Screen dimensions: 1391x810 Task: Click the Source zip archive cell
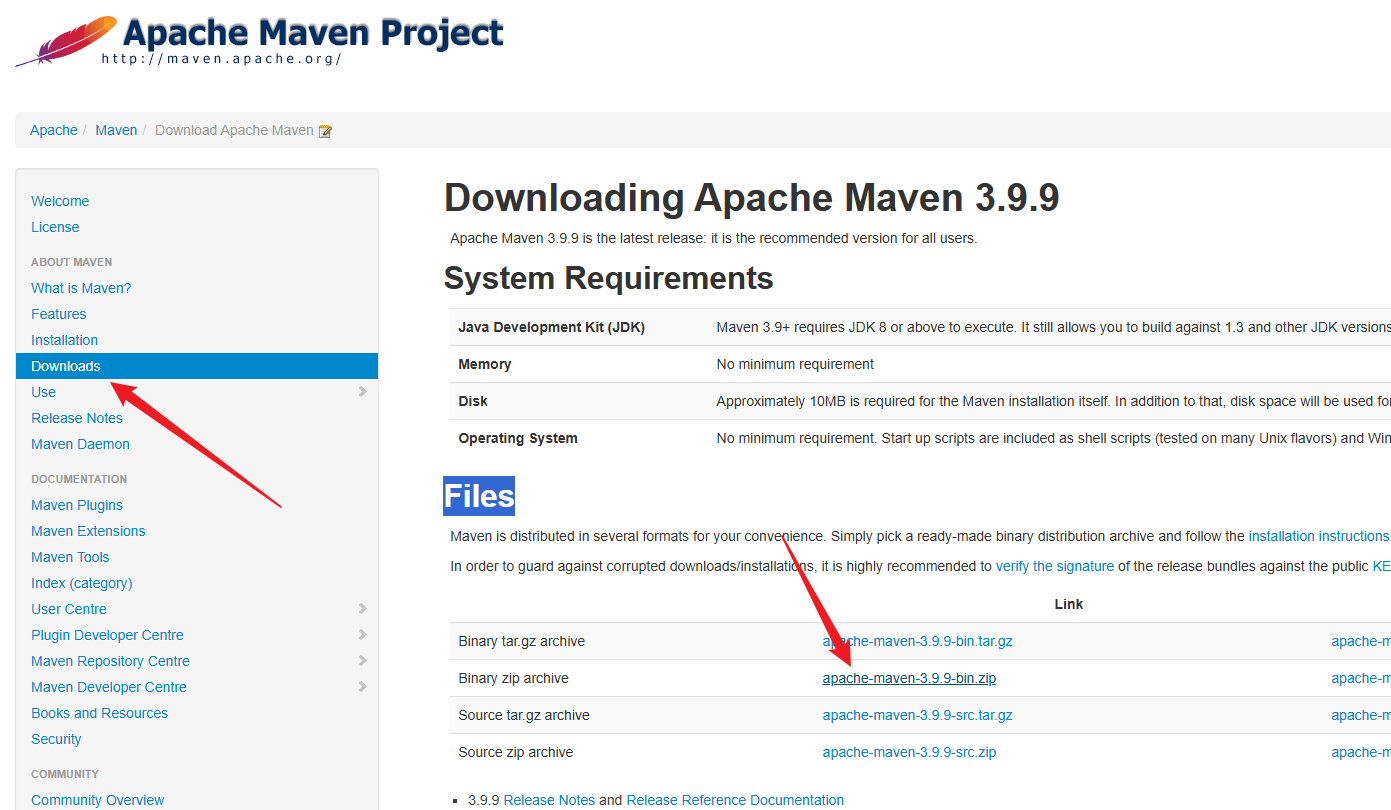pos(516,752)
